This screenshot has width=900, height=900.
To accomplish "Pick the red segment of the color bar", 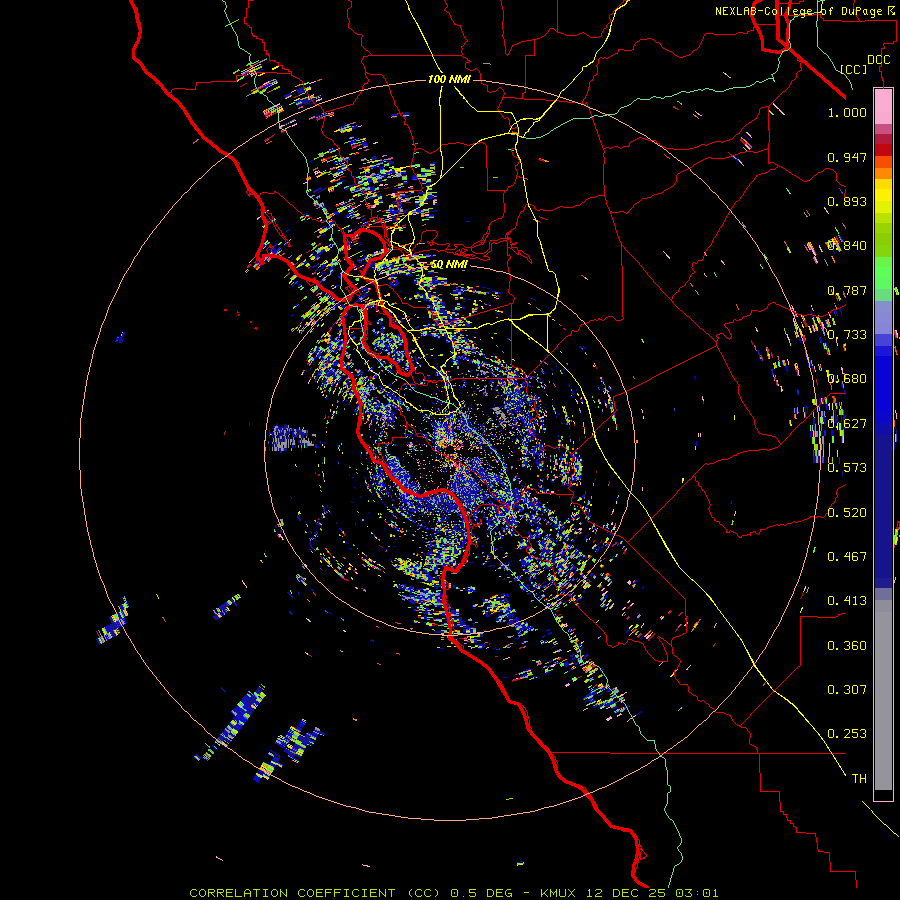I will pyautogui.click(x=883, y=150).
